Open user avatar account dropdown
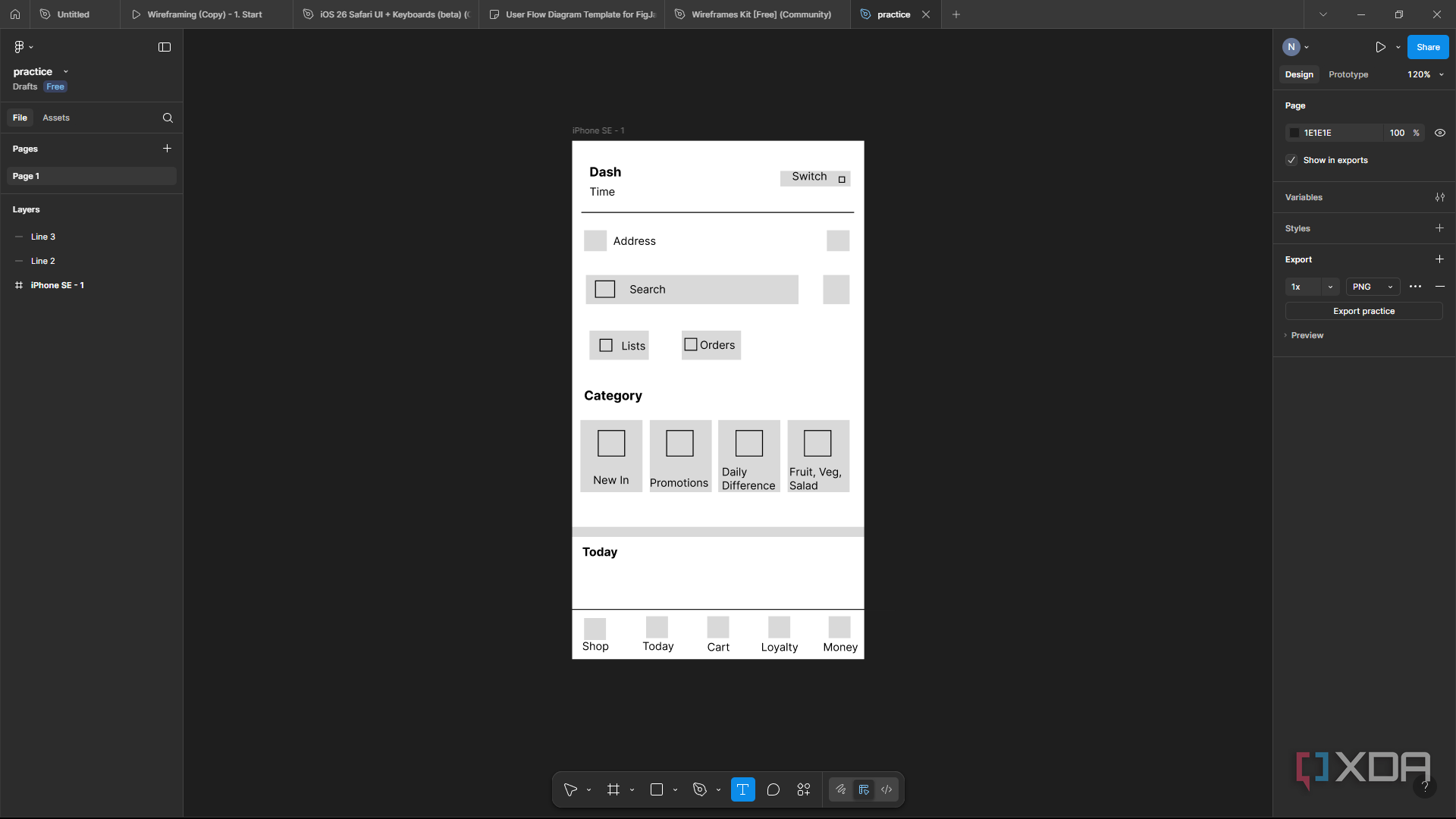The height and width of the screenshot is (819, 1456). (x=1296, y=47)
